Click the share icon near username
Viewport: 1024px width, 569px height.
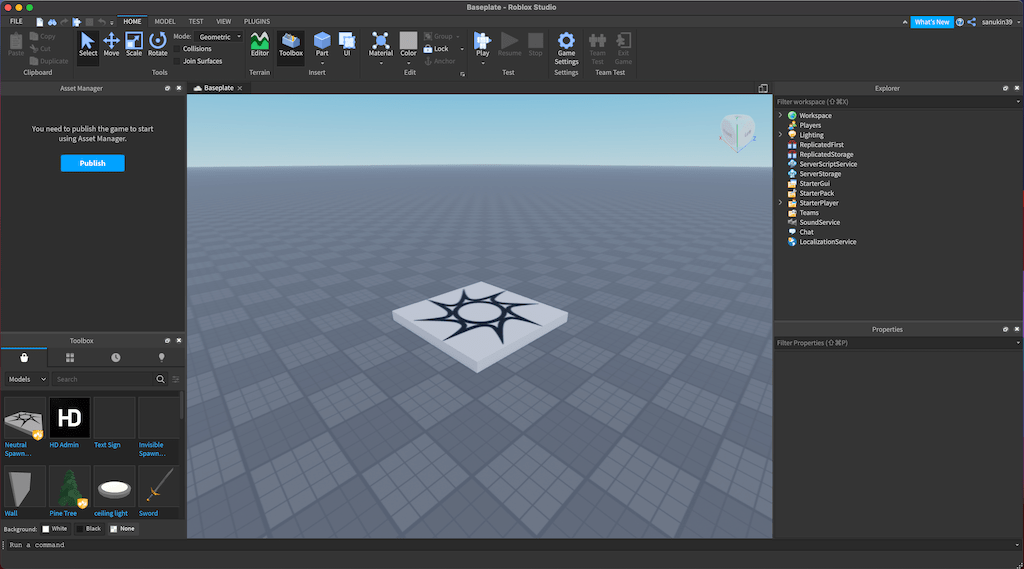click(972, 22)
